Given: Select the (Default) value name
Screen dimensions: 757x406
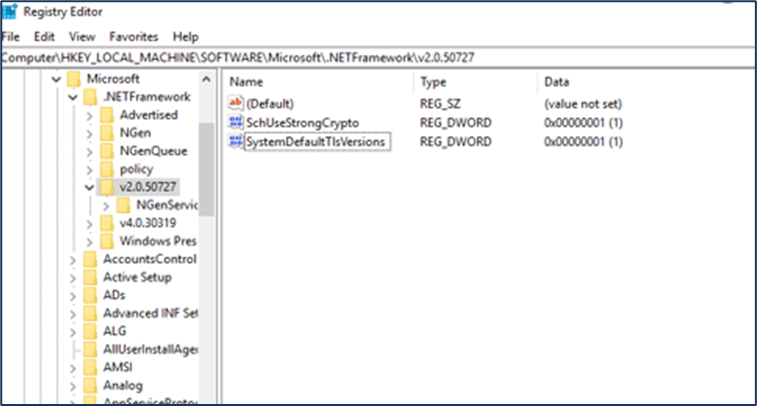Looking at the screenshot, I should coord(270,104).
